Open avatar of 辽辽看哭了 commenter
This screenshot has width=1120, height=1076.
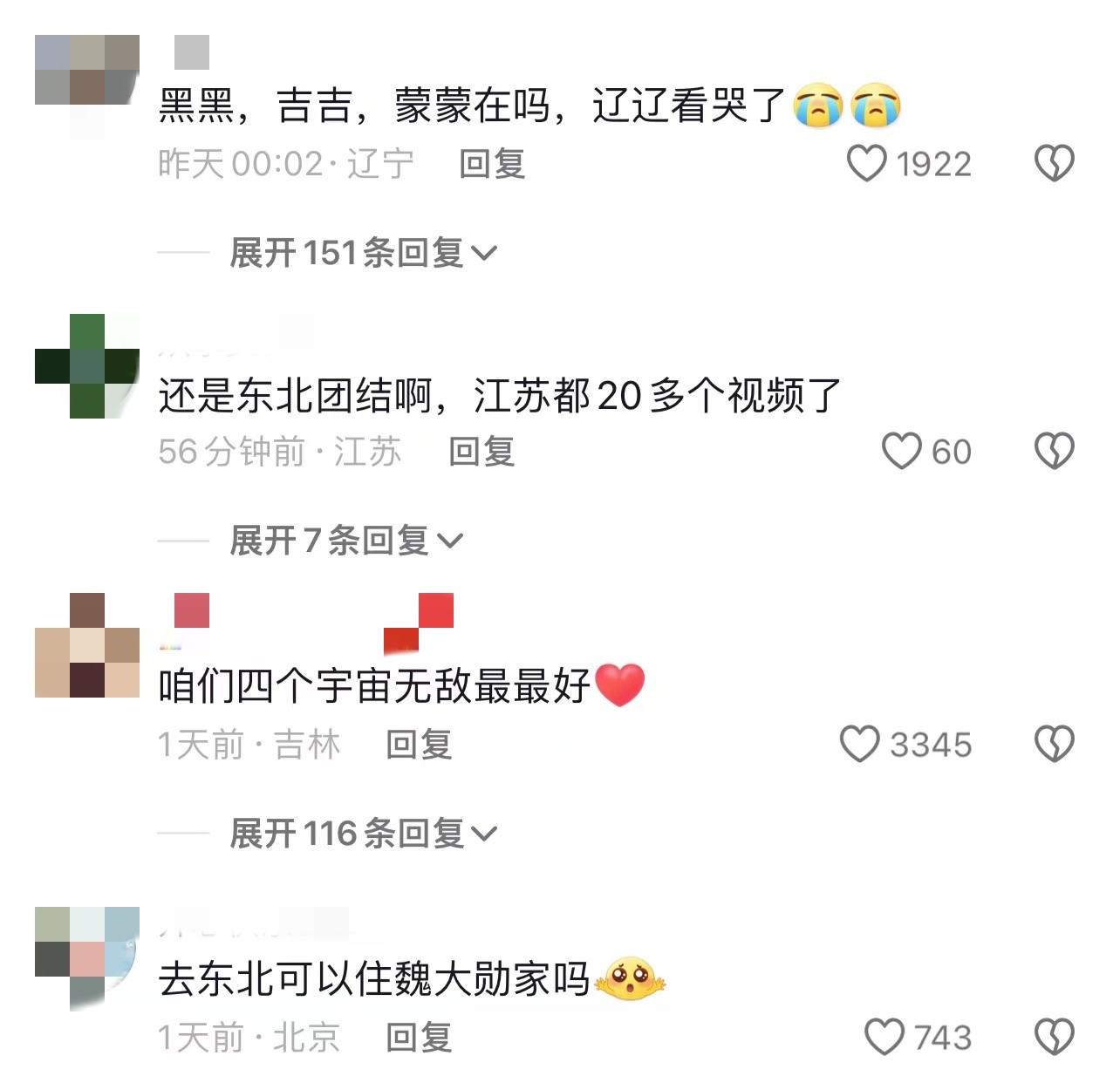[x=87, y=87]
